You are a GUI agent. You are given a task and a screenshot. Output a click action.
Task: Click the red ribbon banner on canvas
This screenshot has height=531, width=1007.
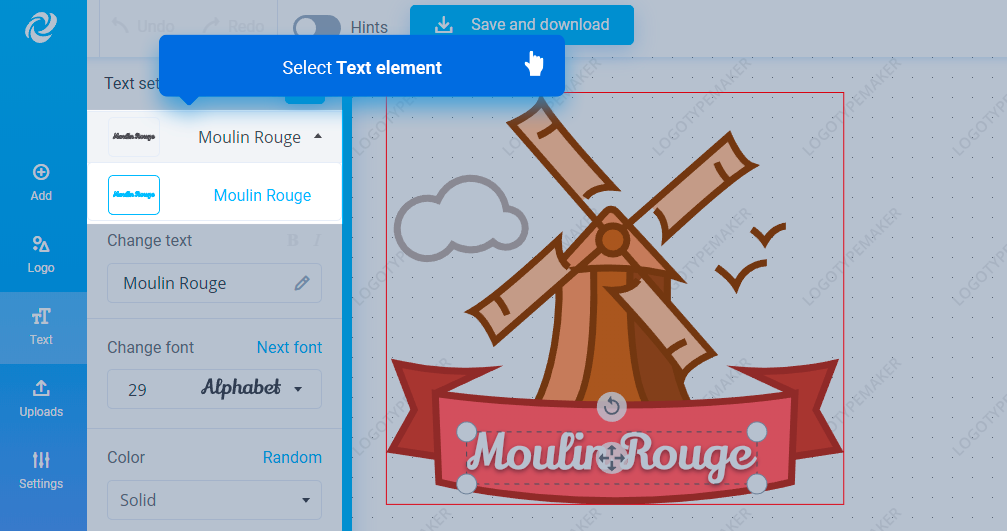613,430
